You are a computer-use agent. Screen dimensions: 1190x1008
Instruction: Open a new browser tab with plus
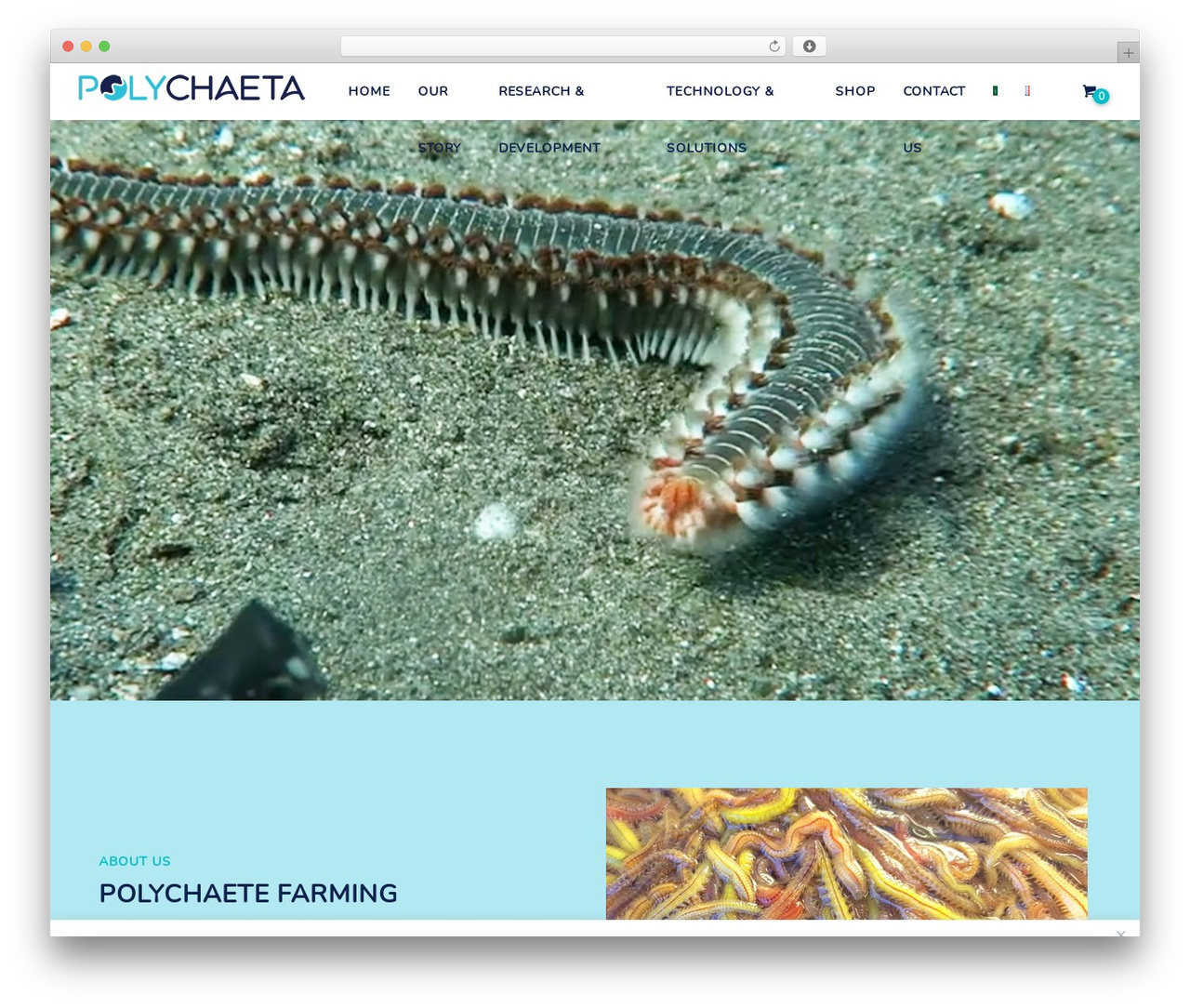1128,53
